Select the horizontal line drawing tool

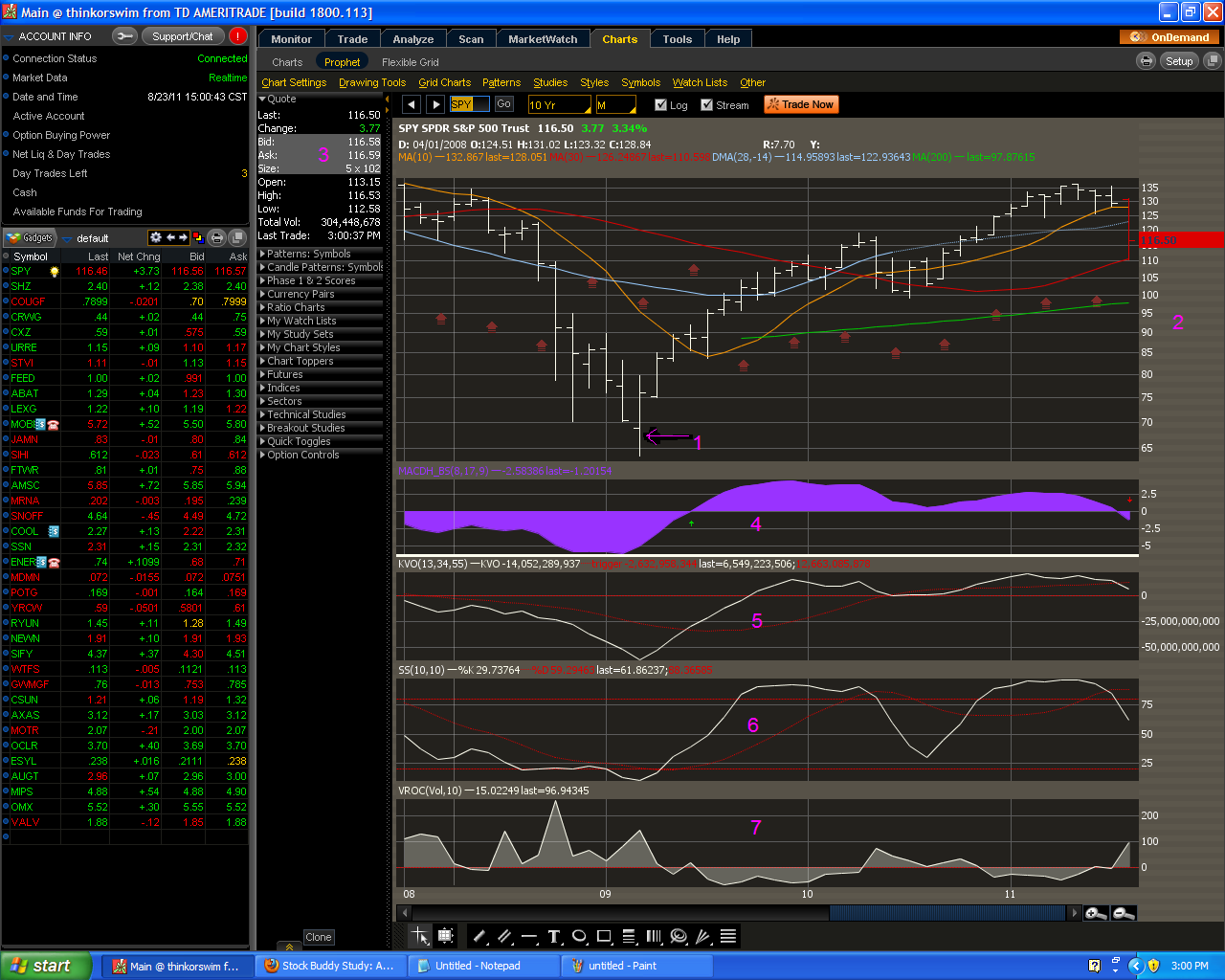click(x=529, y=936)
